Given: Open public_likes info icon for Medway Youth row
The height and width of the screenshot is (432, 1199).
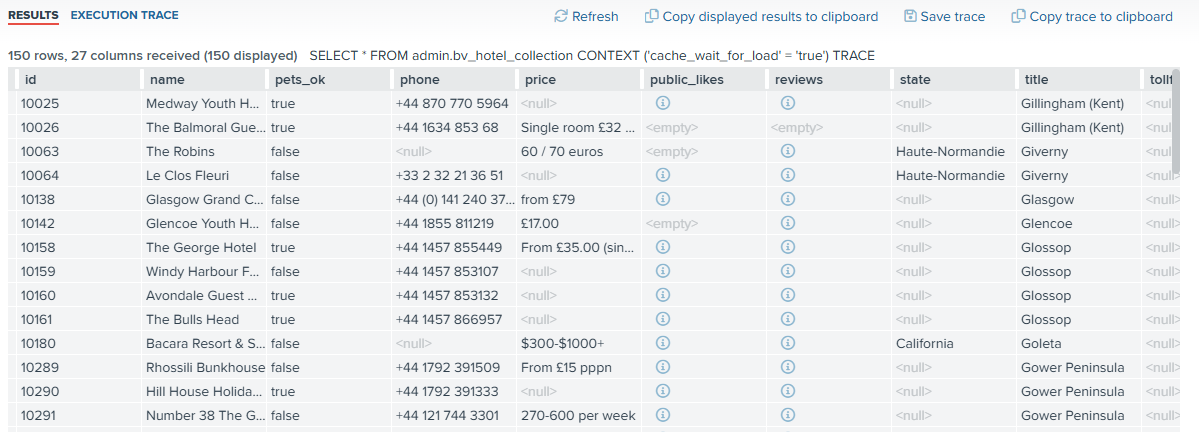Looking at the screenshot, I should (x=663, y=102).
